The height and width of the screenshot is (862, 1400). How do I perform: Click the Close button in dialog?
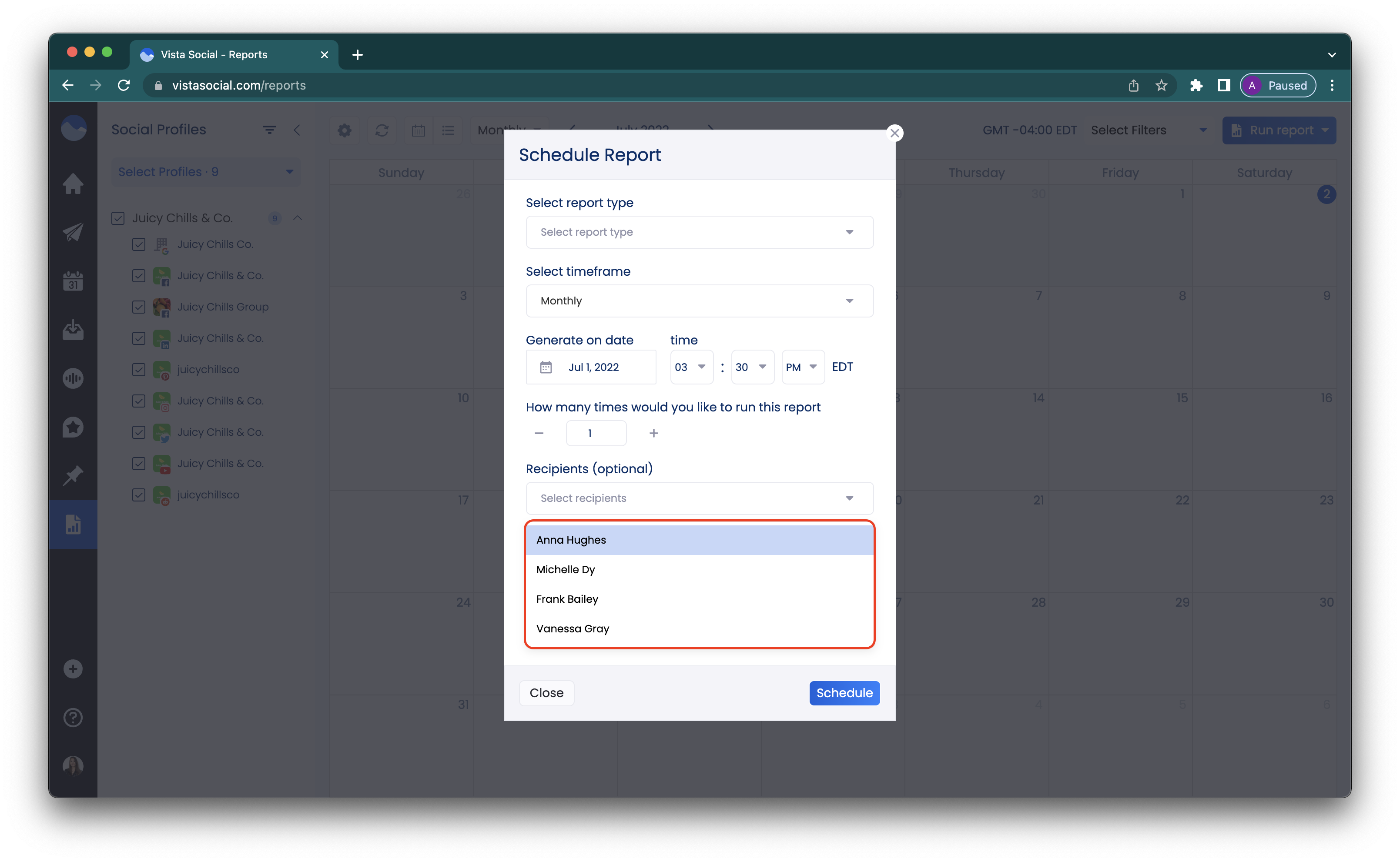(546, 693)
